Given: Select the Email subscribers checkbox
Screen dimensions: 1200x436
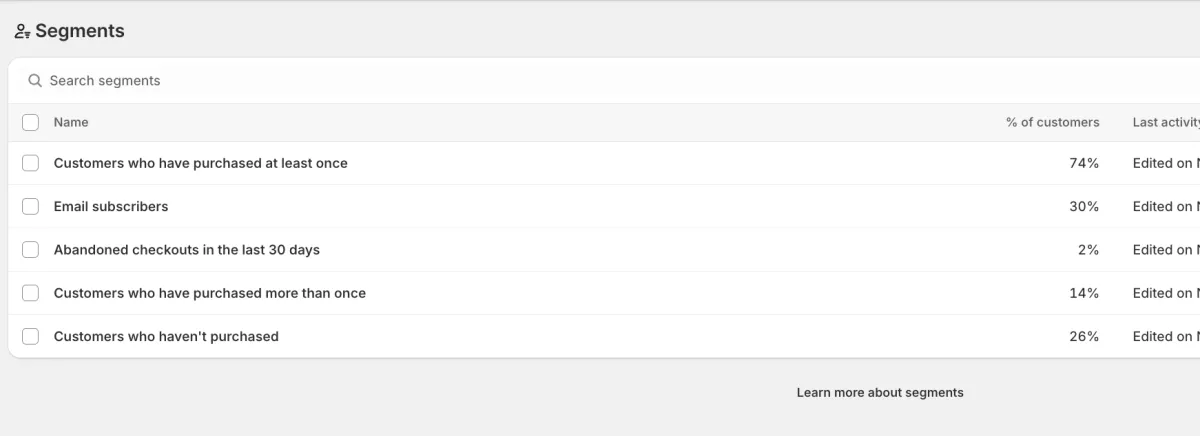Looking at the screenshot, I should (x=31, y=207).
